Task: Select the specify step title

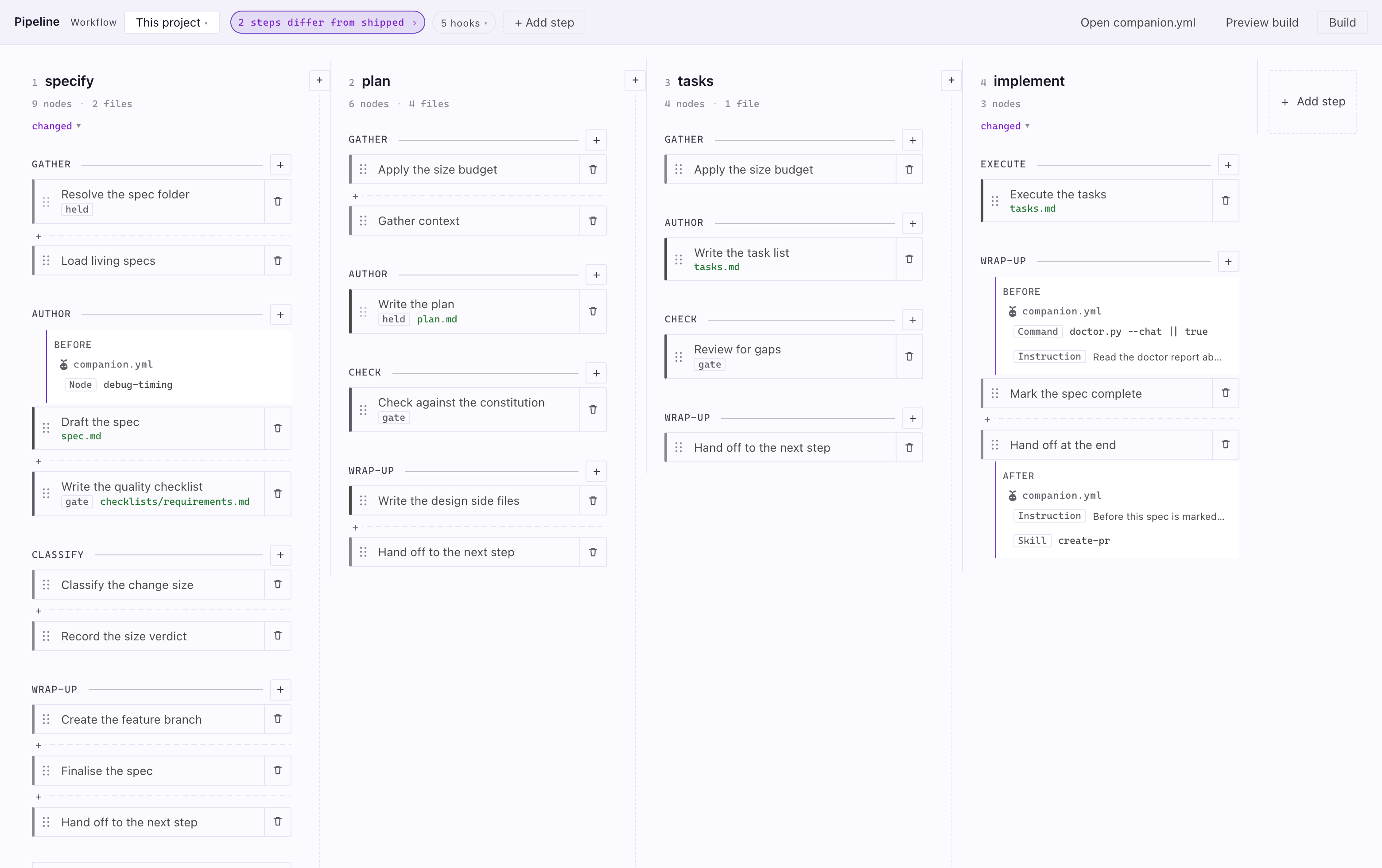Action: pos(69,81)
